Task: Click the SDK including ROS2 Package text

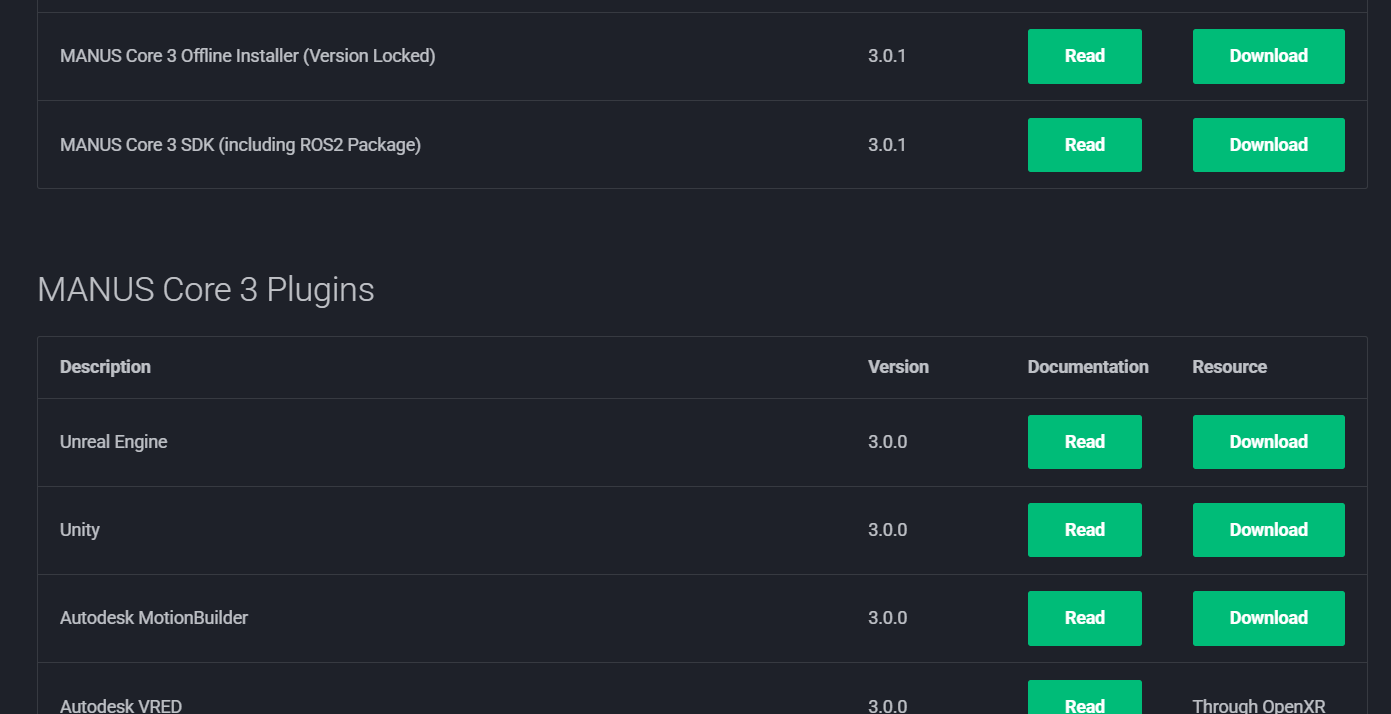Action: tap(240, 145)
